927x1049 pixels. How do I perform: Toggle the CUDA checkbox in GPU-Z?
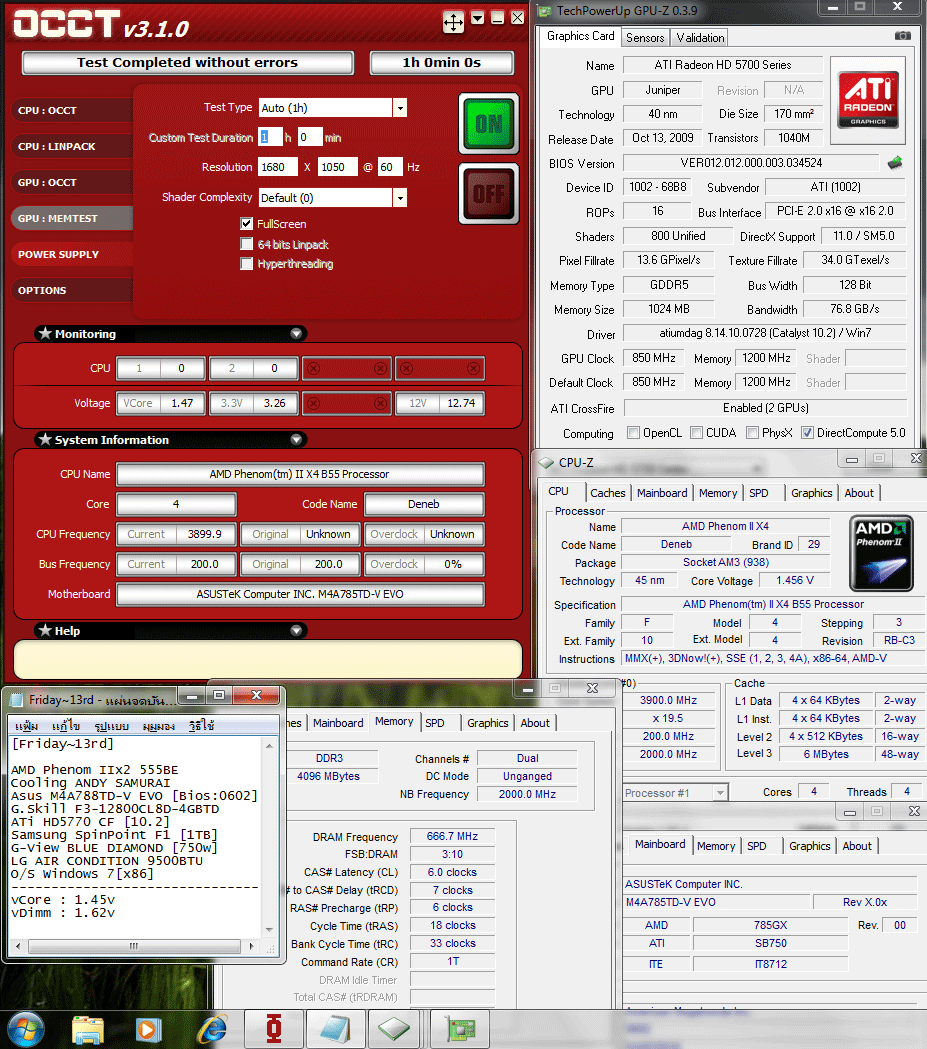696,433
